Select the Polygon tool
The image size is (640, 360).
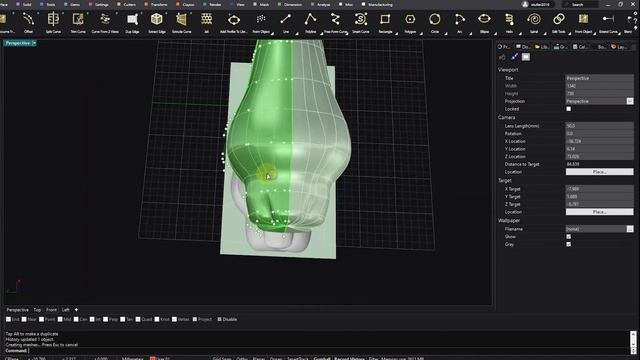[x=410, y=22]
